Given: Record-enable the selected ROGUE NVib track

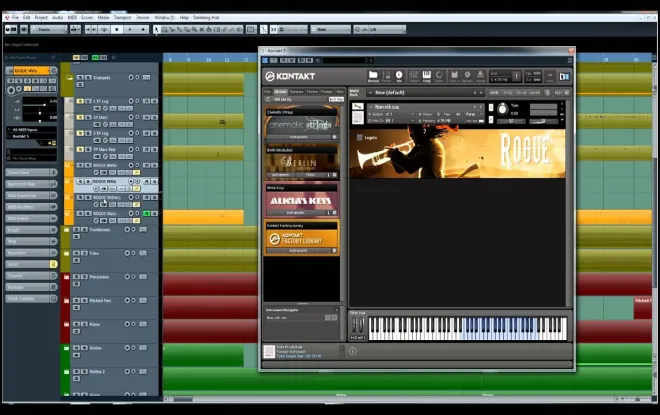Looking at the screenshot, I should click(130, 181).
